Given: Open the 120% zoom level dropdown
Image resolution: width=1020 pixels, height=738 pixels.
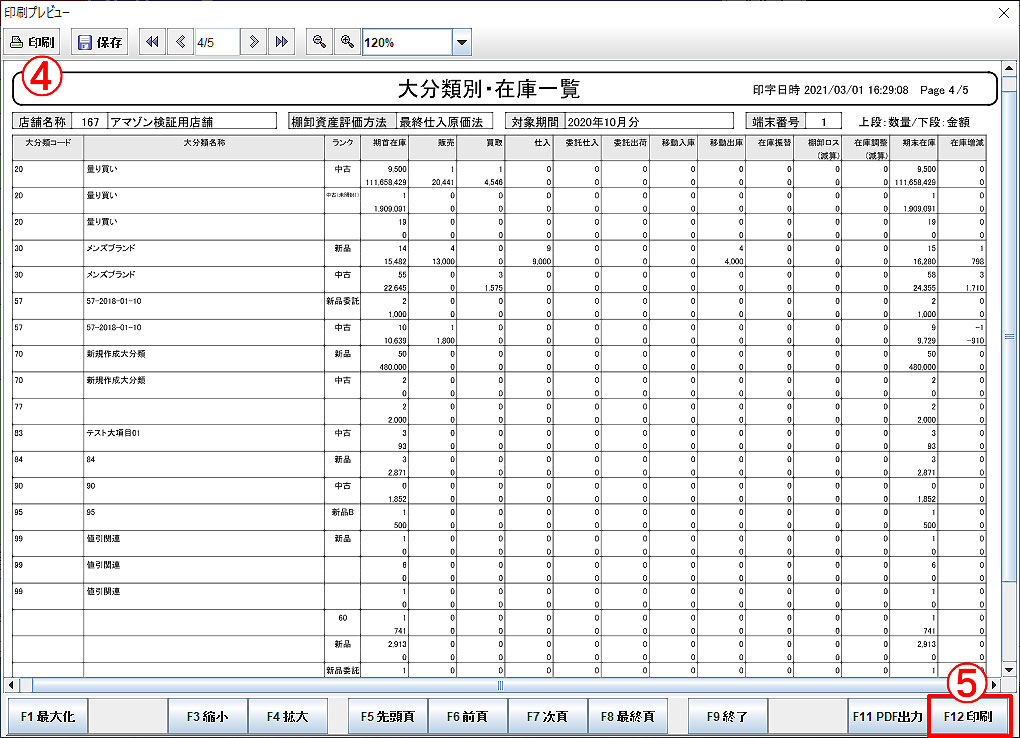Looking at the screenshot, I should pos(461,42).
